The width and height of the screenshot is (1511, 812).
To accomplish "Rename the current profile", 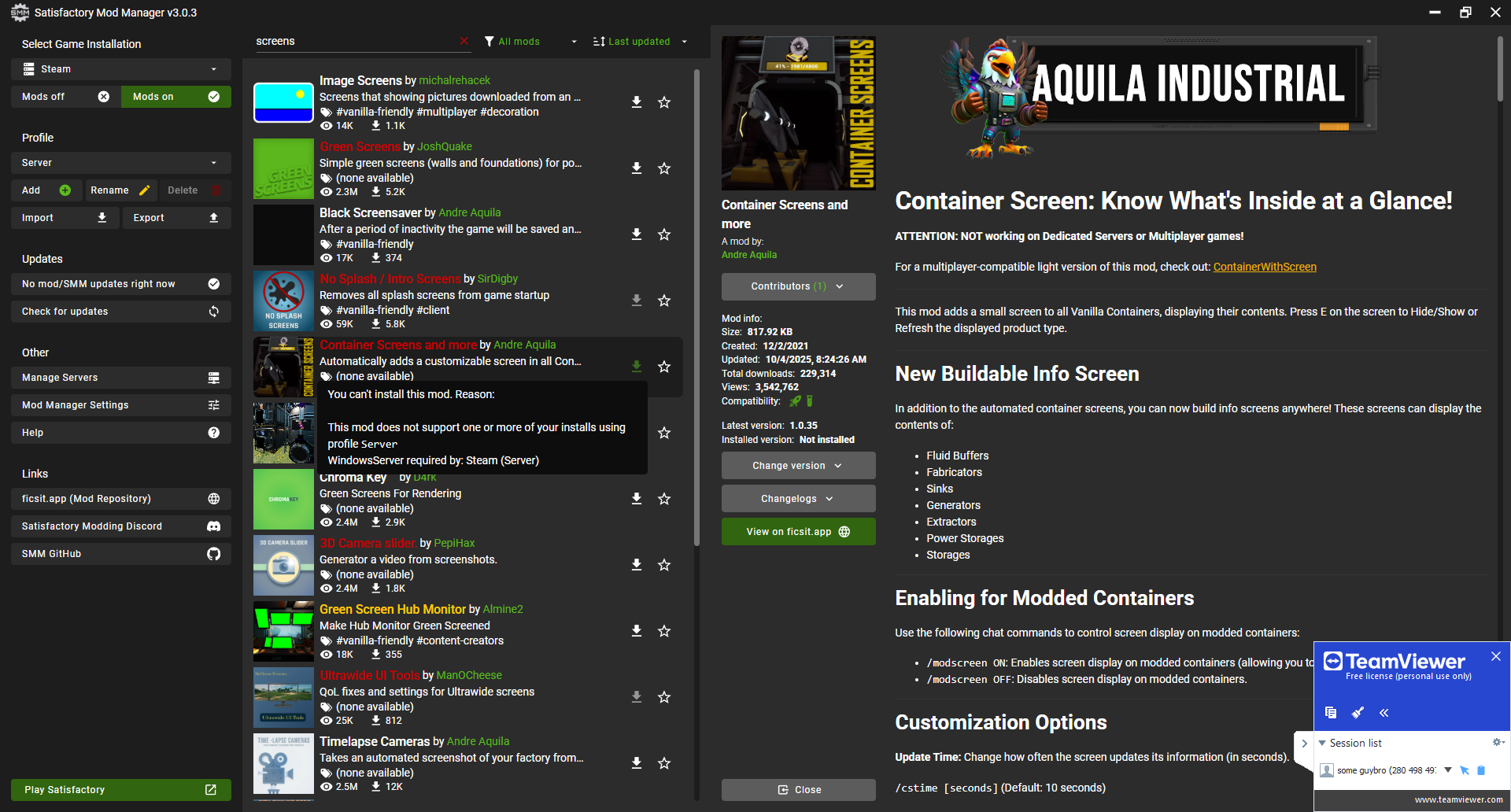I will tap(121, 190).
